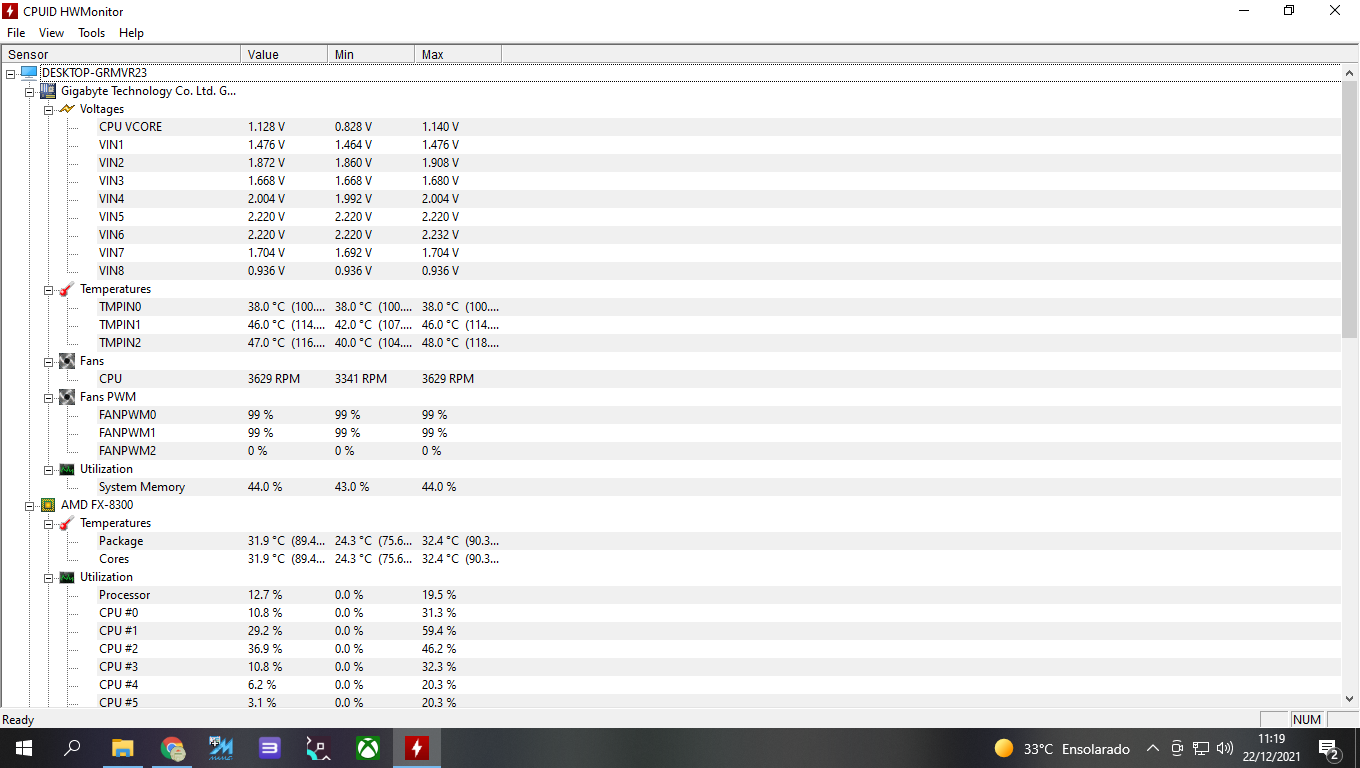Select the System Memory utilization row

[670, 487]
